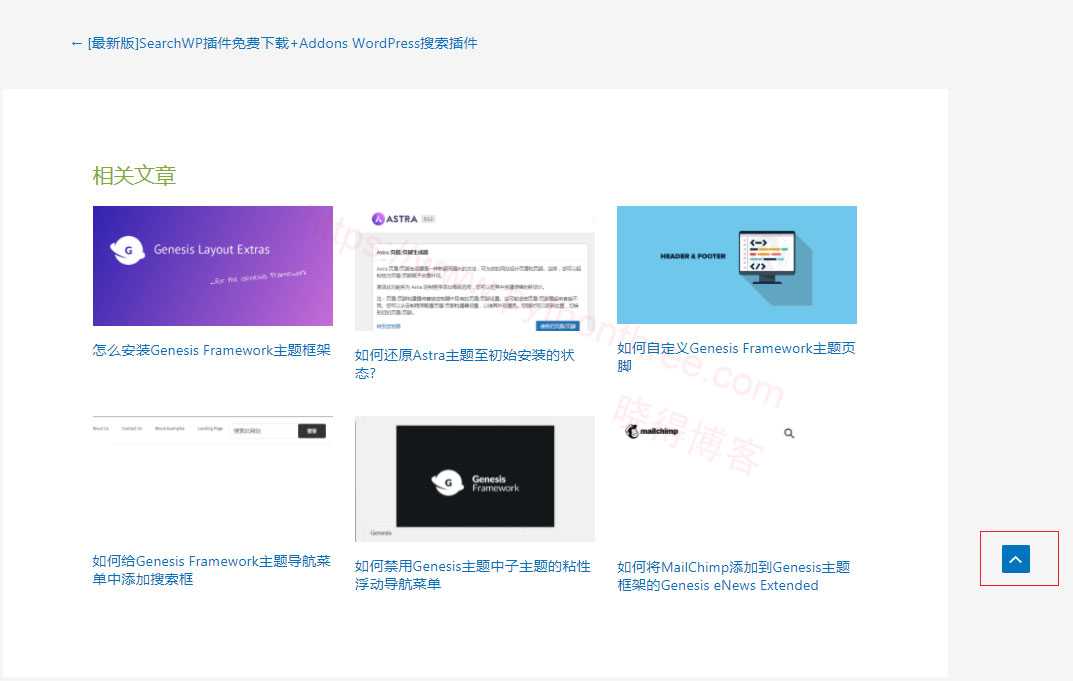Open article on adding search box to Genesis menu
The width and height of the screenshot is (1073, 681).
pyautogui.click(x=211, y=570)
